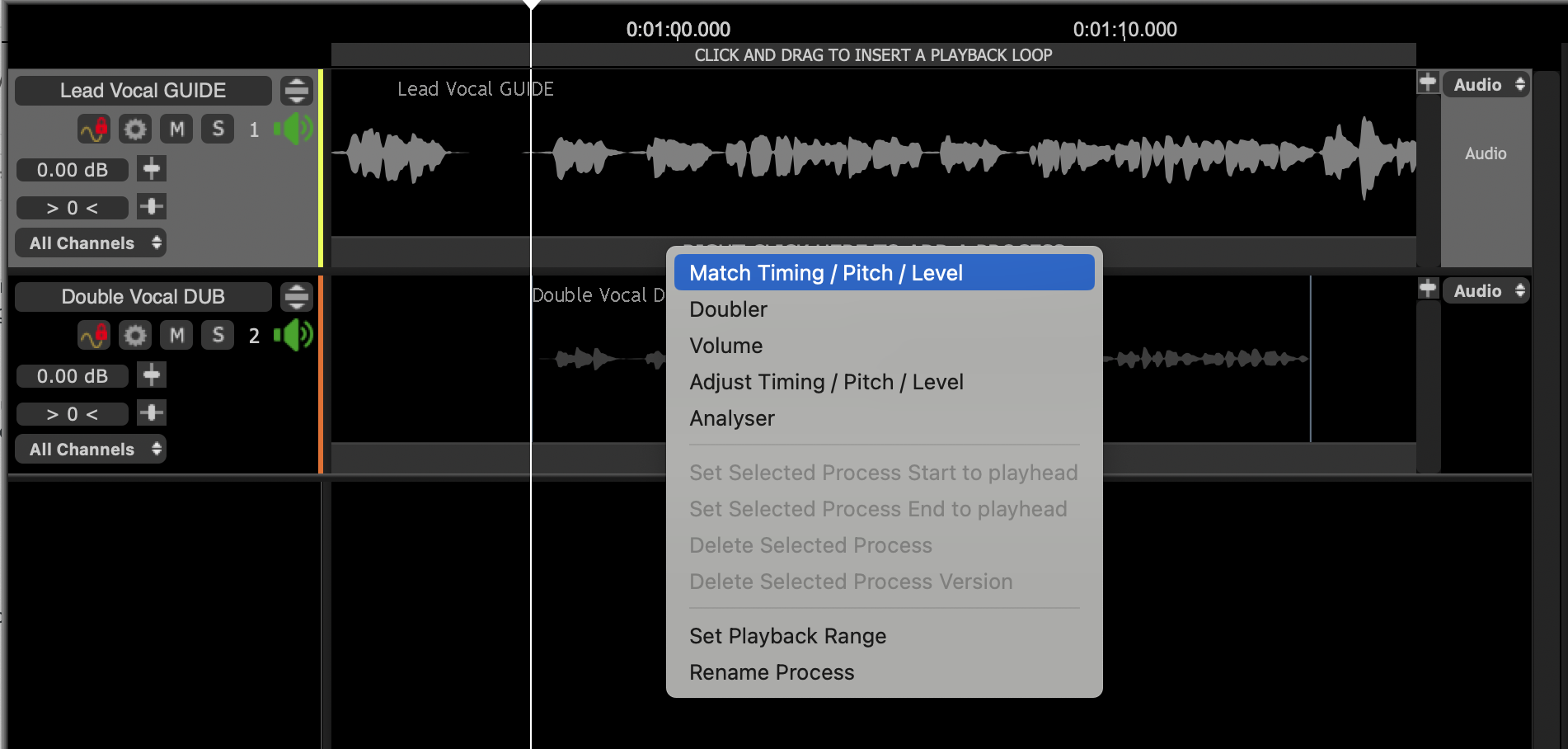
Task: Open settings gear for Lead Vocal GUIDE track
Action: tap(135, 130)
